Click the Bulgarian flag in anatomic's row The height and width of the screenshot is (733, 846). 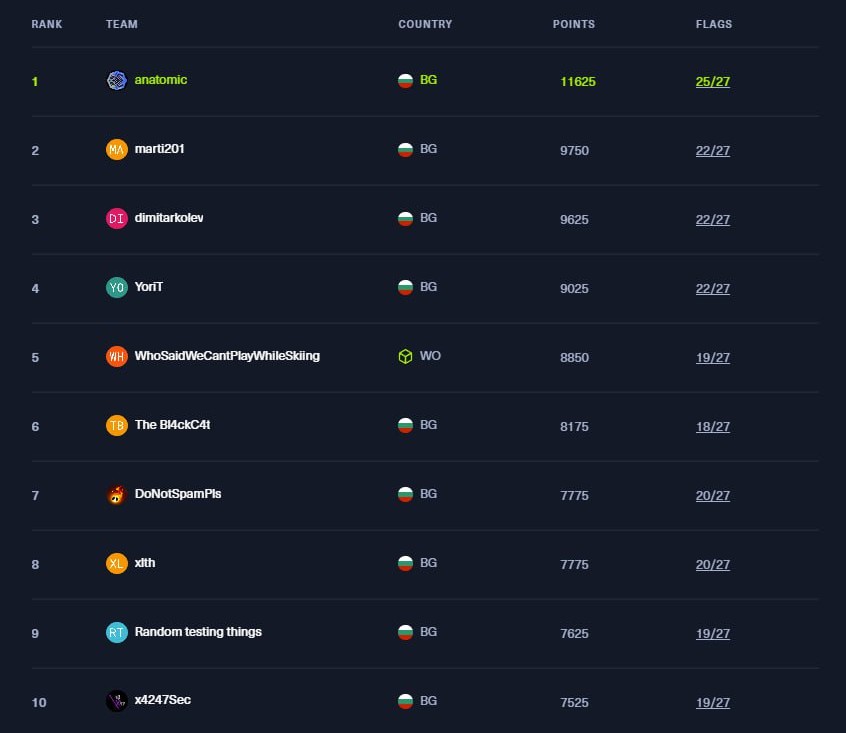tap(405, 80)
